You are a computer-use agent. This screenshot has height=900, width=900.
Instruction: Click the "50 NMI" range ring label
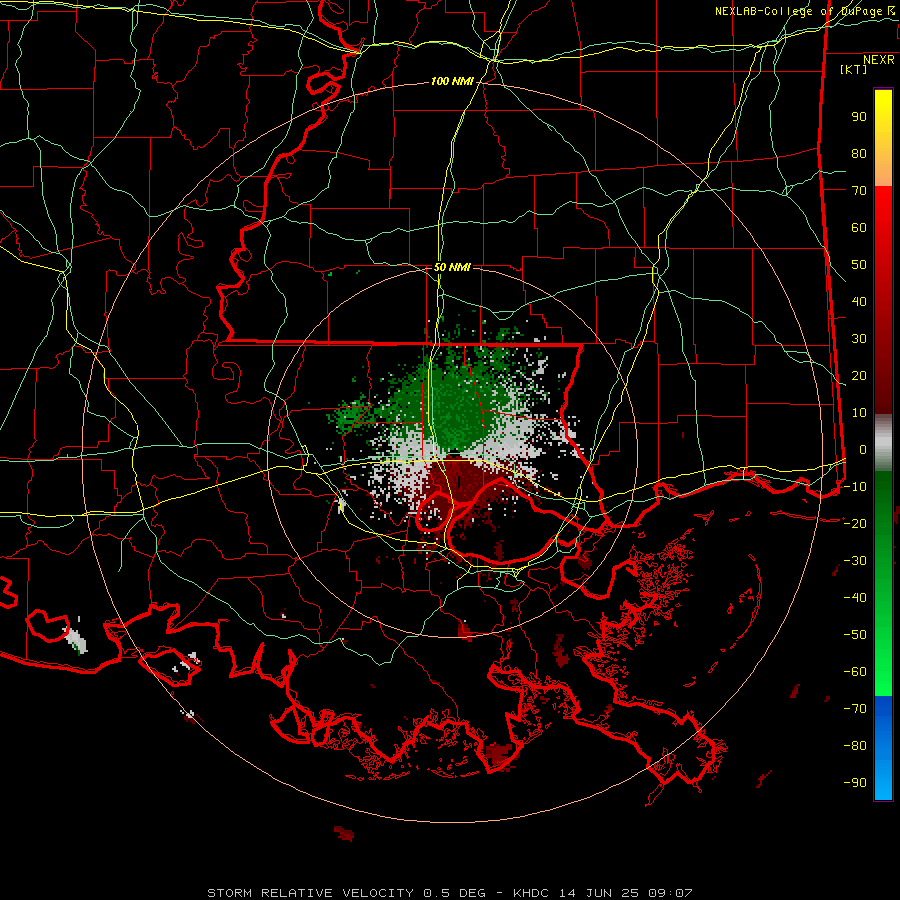(x=452, y=267)
